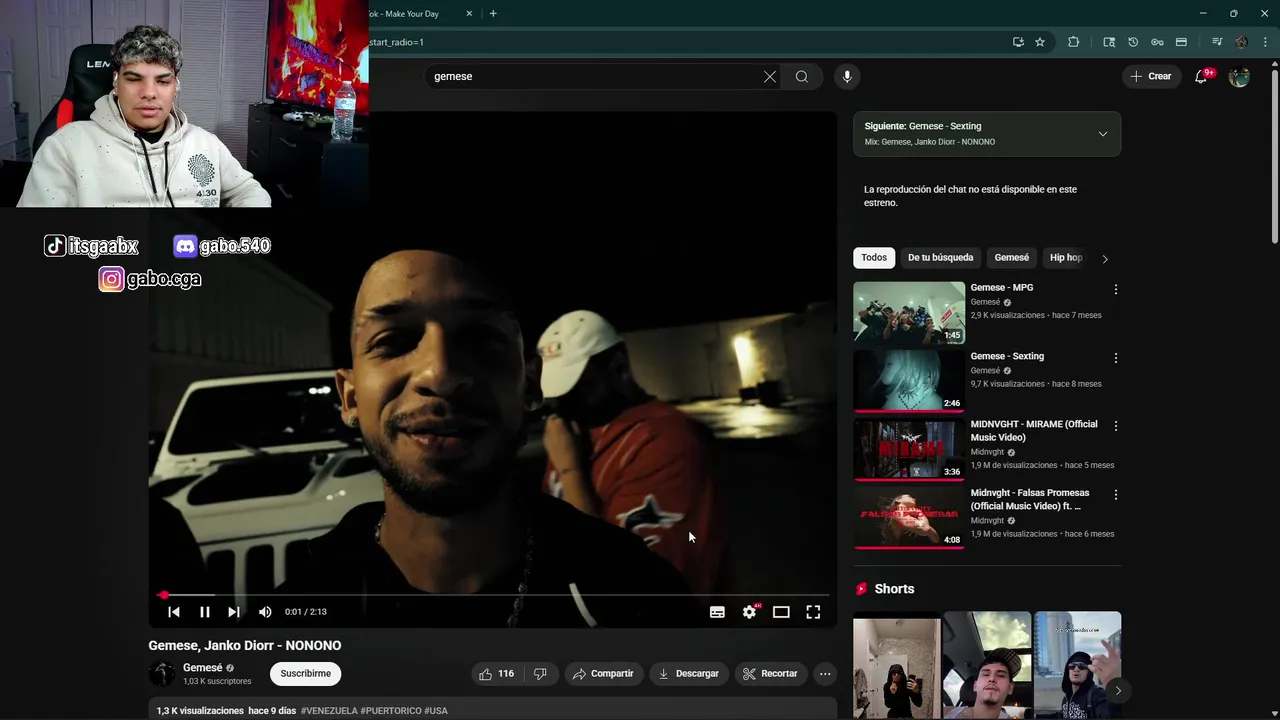Click the search magnifier icon
Image resolution: width=1280 pixels, height=720 pixels.
click(x=802, y=77)
